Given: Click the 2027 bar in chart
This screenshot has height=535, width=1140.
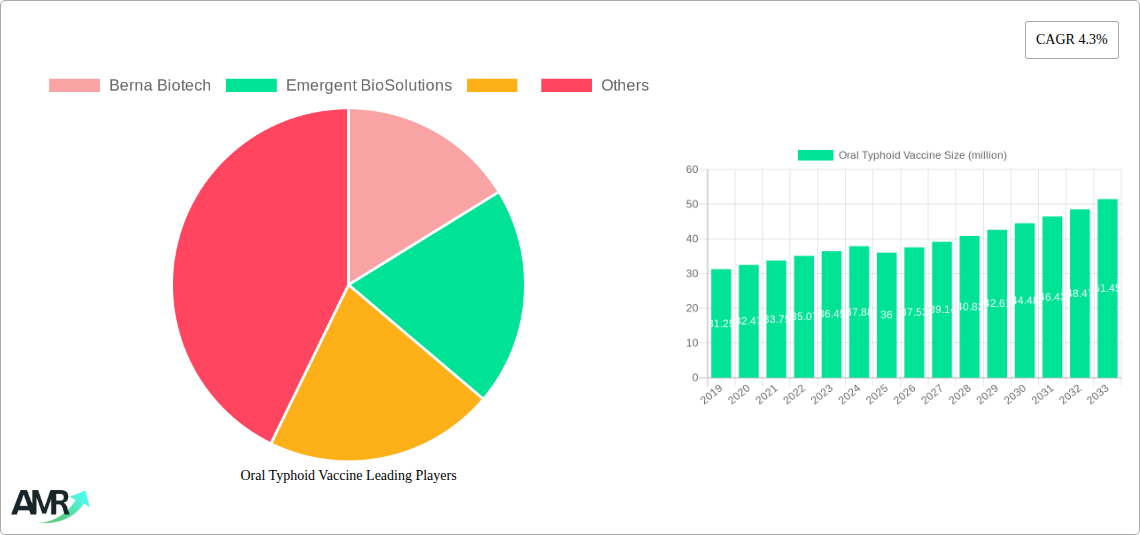Looking at the screenshot, I should pos(942,310).
